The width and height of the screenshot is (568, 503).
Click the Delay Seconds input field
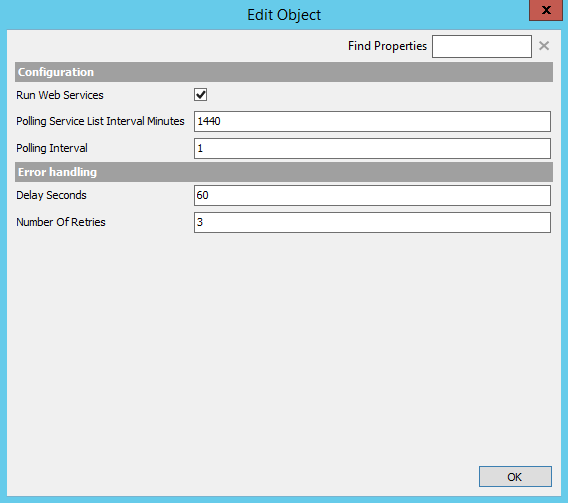[372, 196]
